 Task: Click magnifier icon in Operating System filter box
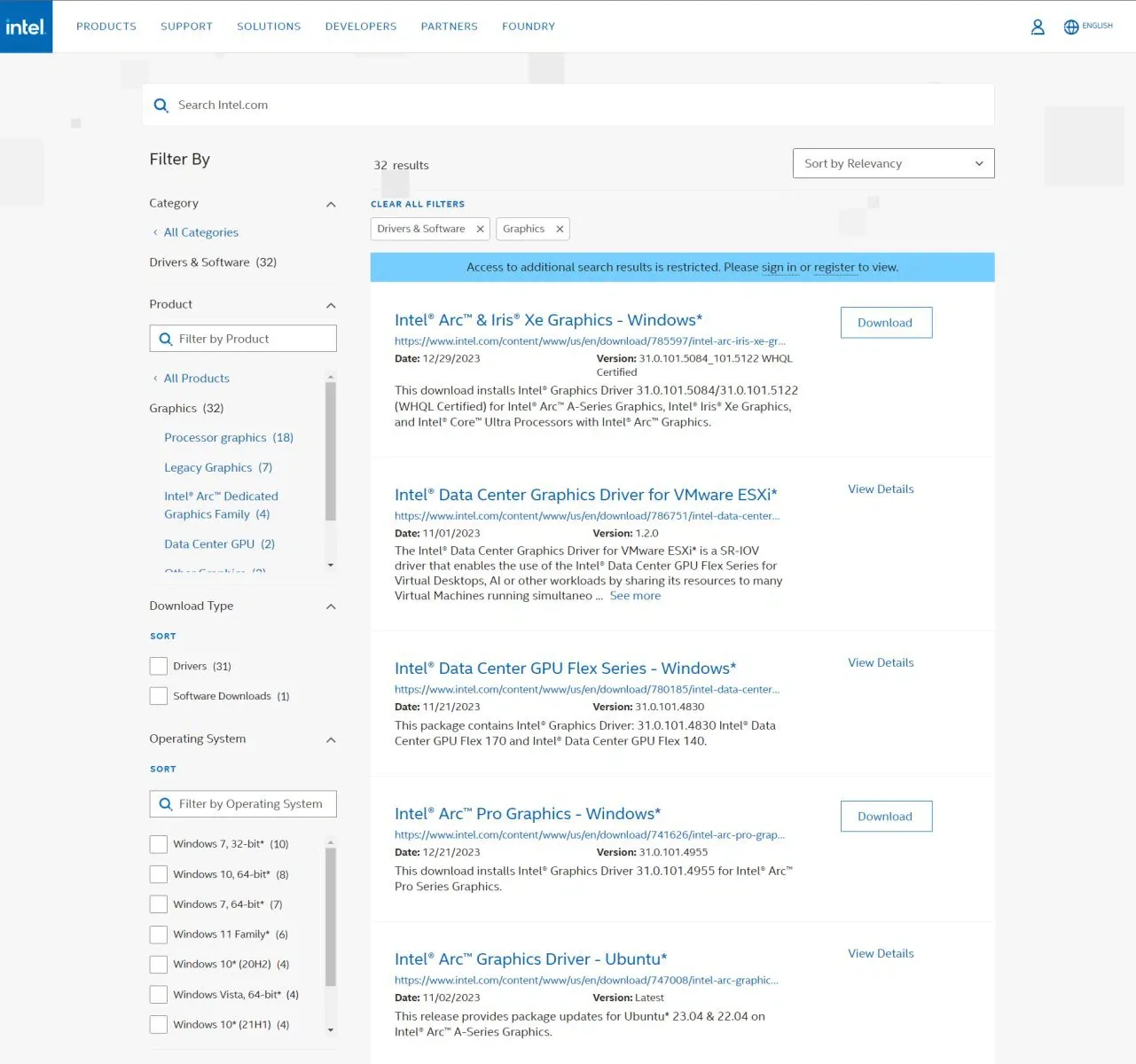[166, 804]
